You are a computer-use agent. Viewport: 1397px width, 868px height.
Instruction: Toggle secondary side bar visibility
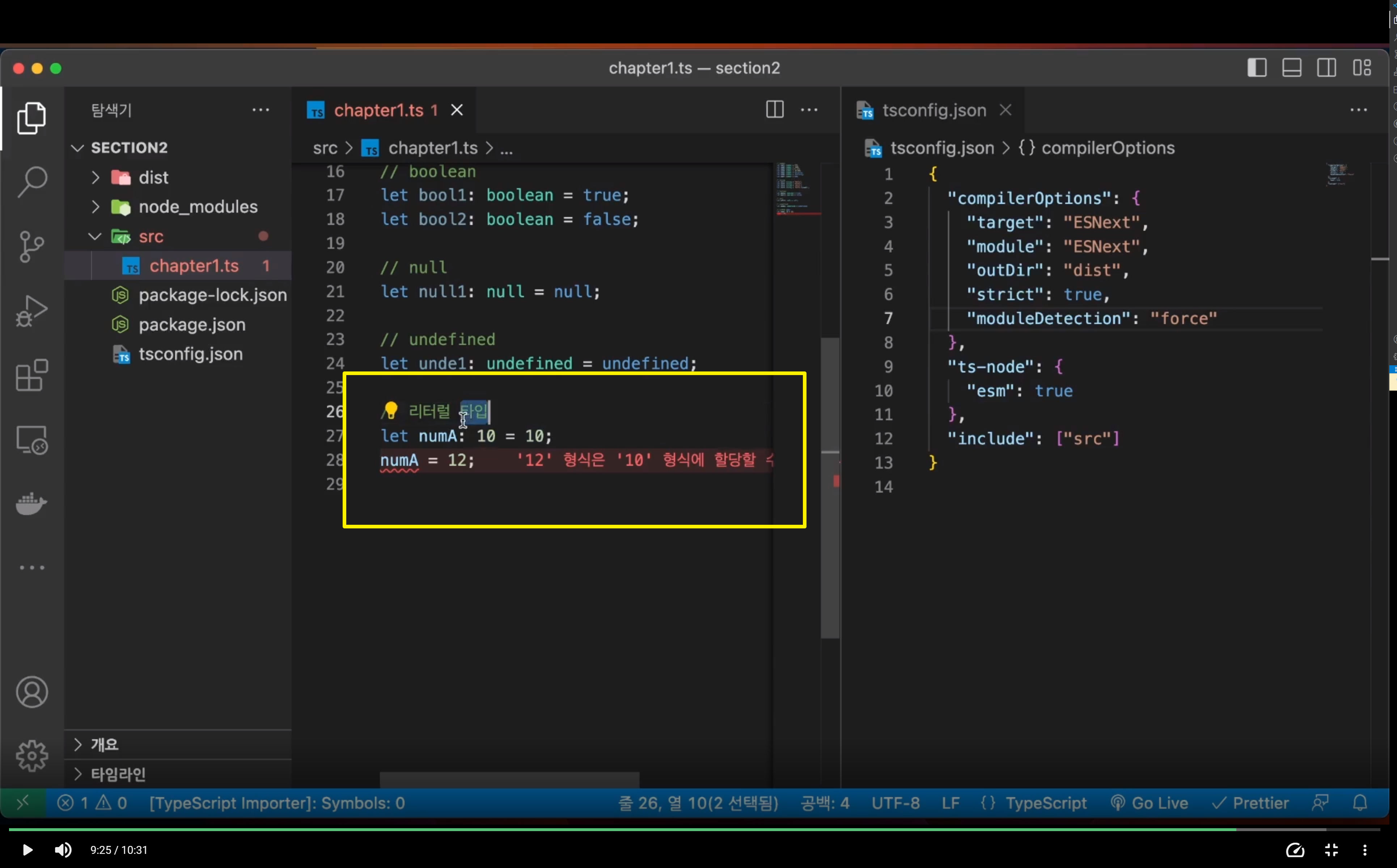click(1326, 68)
